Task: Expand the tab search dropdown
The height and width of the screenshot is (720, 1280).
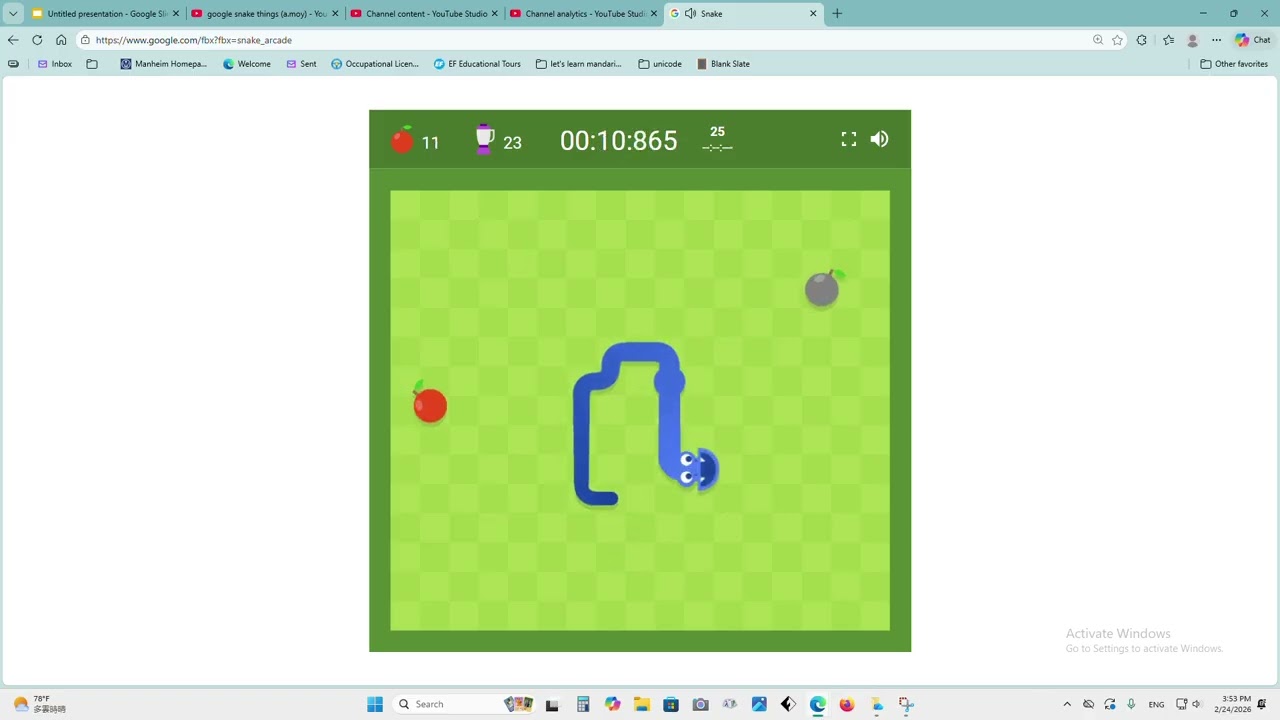Action: [13, 14]
